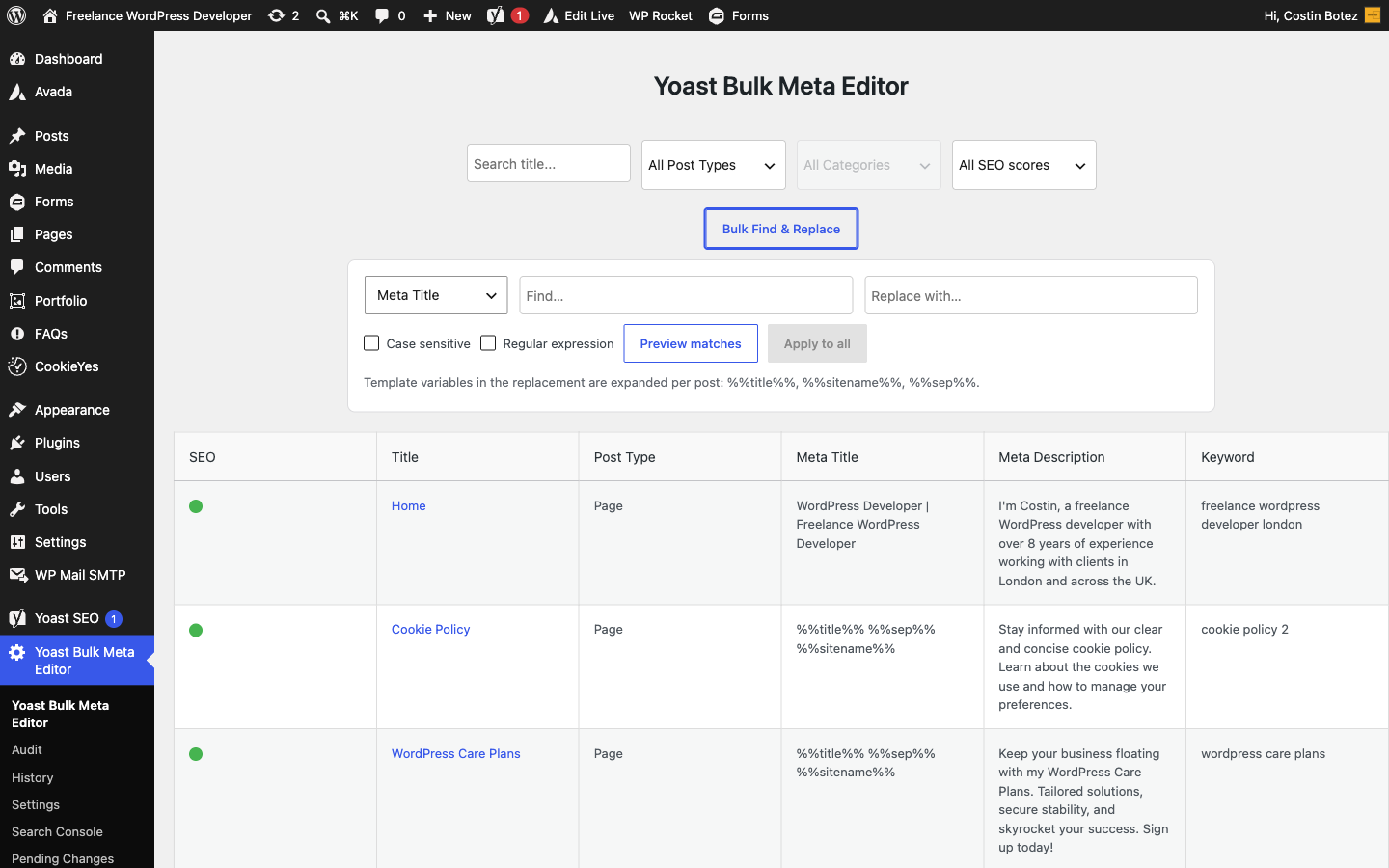Click the Yoast SEO icon in sidebar

pyautogui.click(x=17, y=618)
